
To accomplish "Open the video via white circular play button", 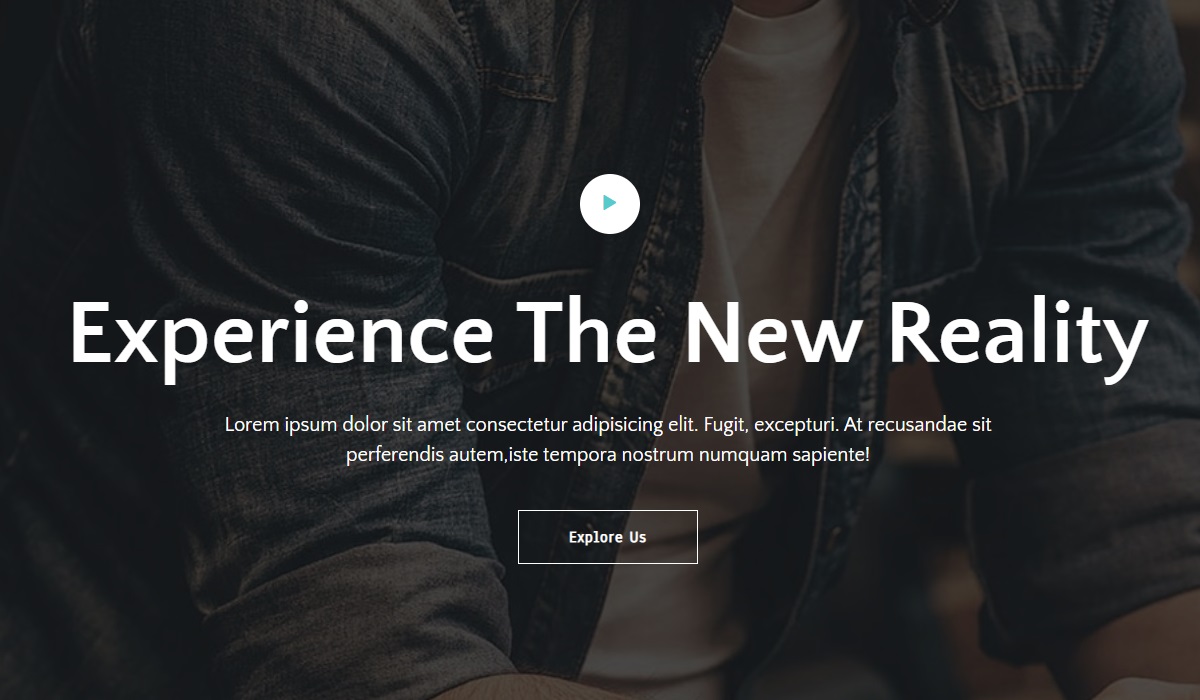I will pos(610,204).
